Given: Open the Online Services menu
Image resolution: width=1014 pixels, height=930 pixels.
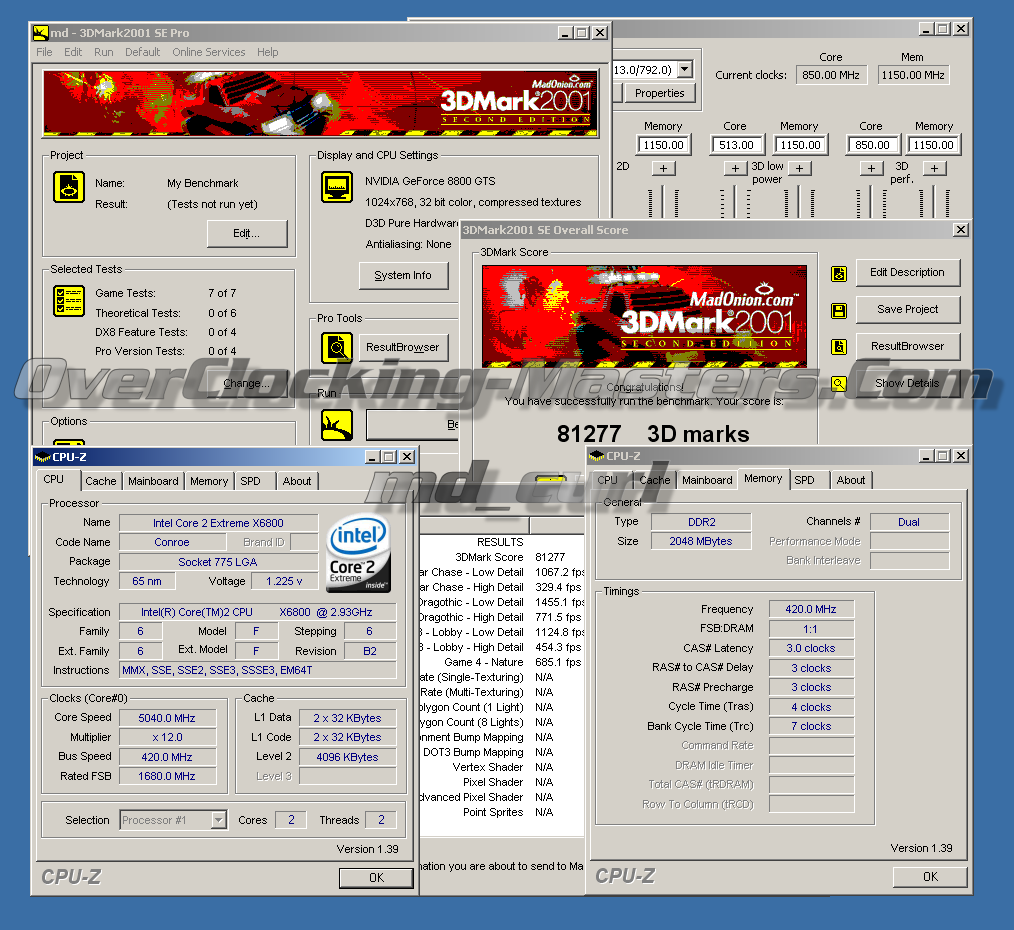Looking at the screenshot, I should coord(208,52).
